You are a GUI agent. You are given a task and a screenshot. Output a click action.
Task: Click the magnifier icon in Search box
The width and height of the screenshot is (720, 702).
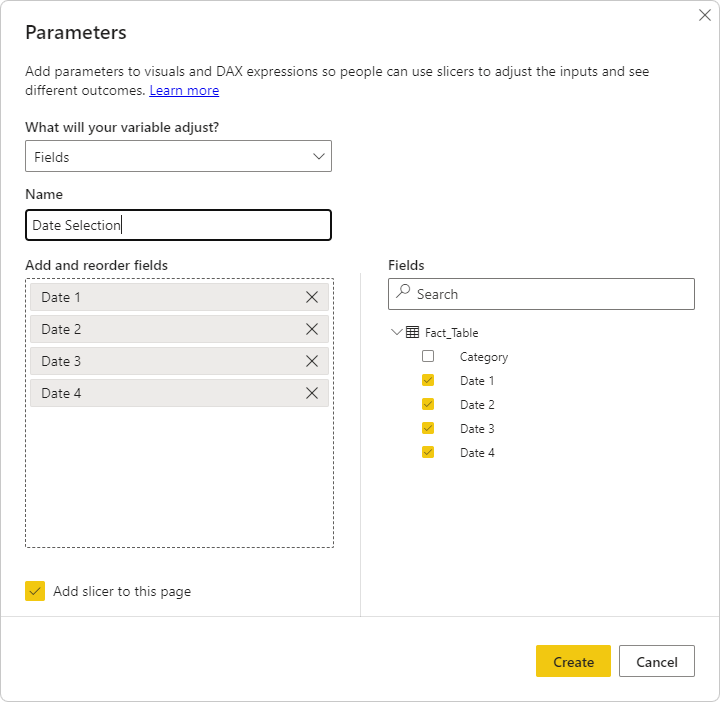click(403, 293)
